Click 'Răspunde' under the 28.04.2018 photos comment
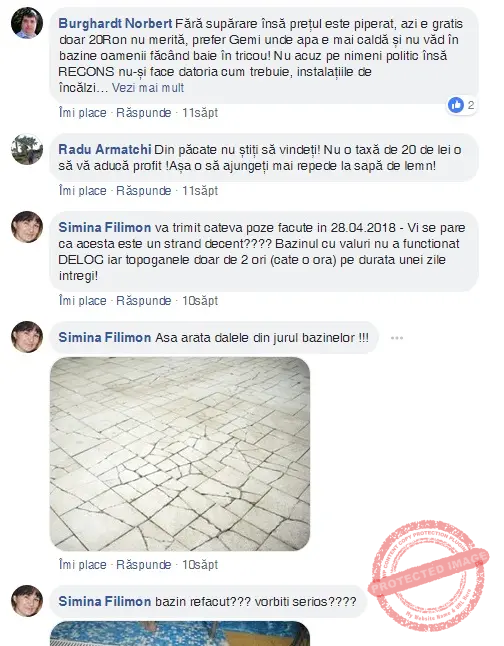The image size is (504, 646). (x=143, y=301)
